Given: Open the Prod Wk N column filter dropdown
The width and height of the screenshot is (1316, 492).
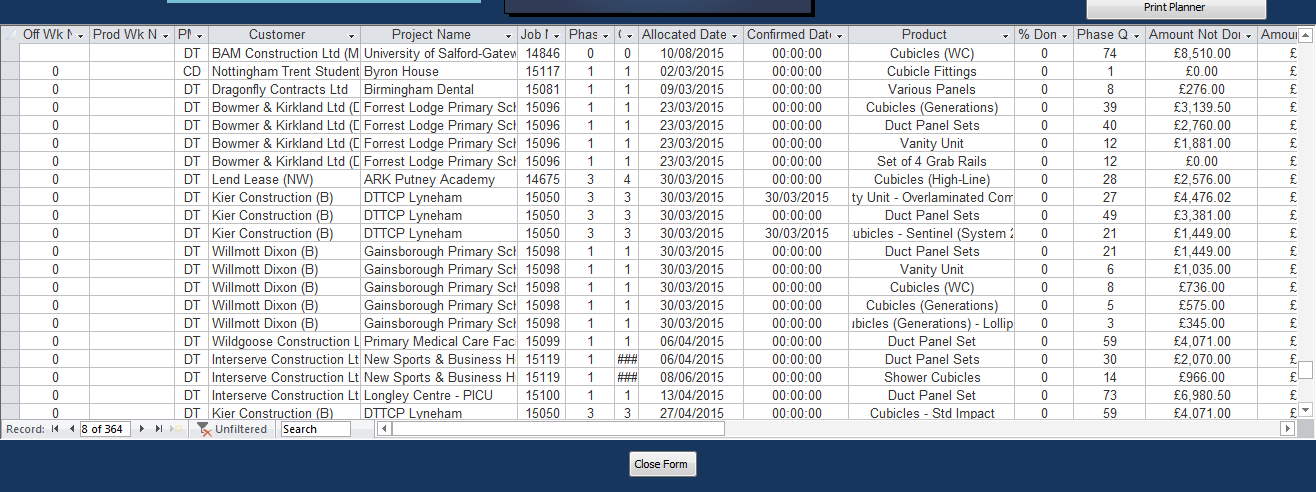Looking at the screenshot, I should coord(165,35).
